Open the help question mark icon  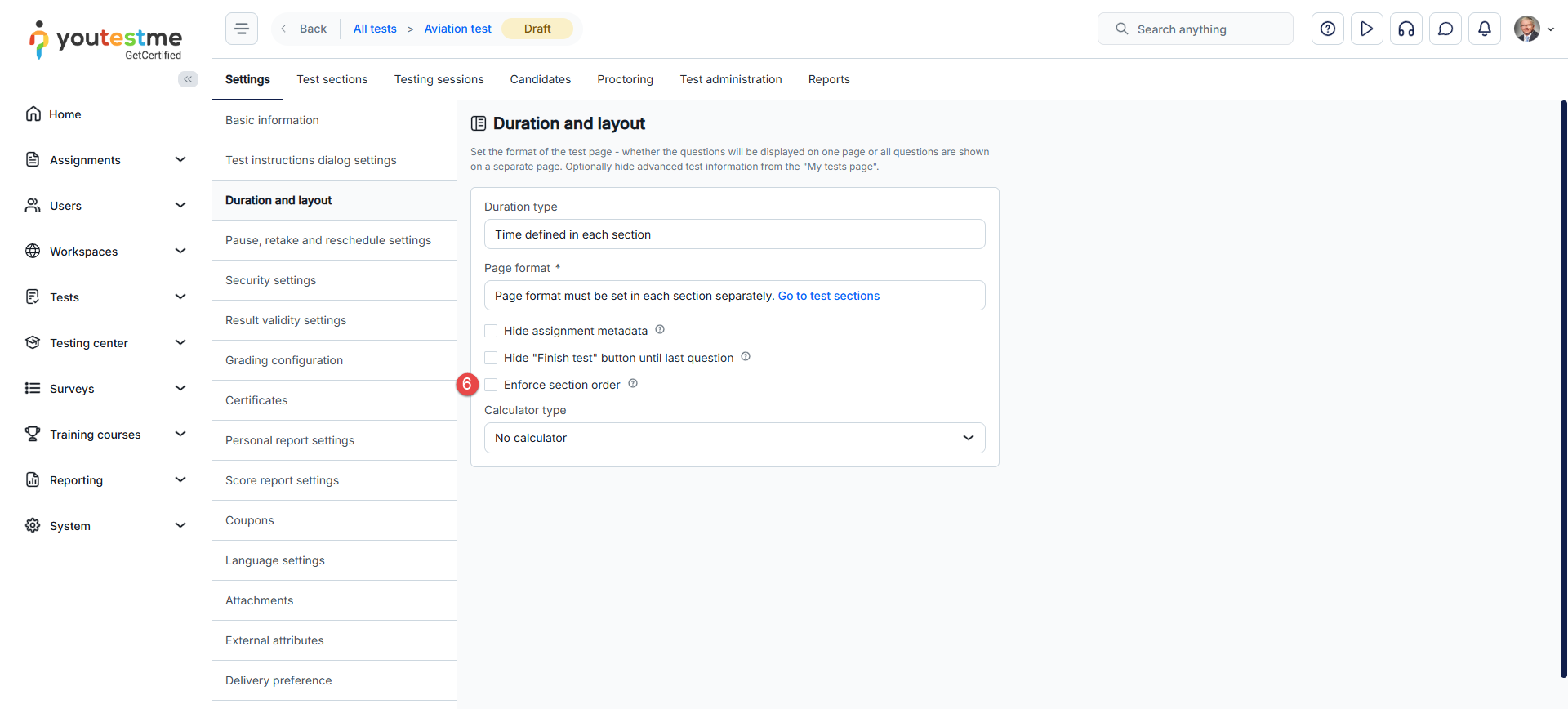click(x=1328, y=29)
